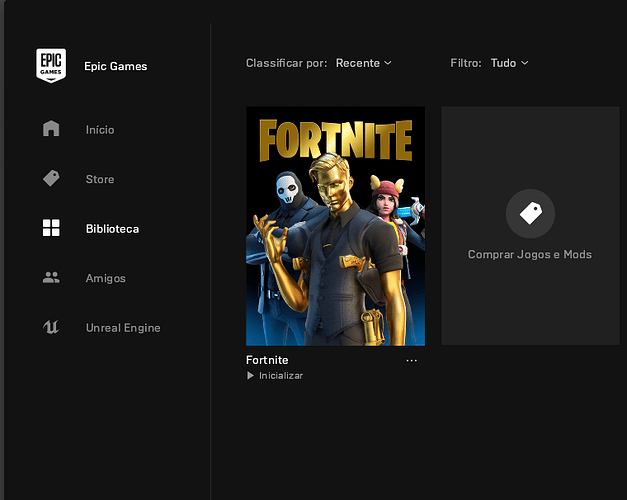Click the Unreal Engine logo icon
Image resolution: width=627 pixels, height=500 pixels.
click(x=51, y=328)
